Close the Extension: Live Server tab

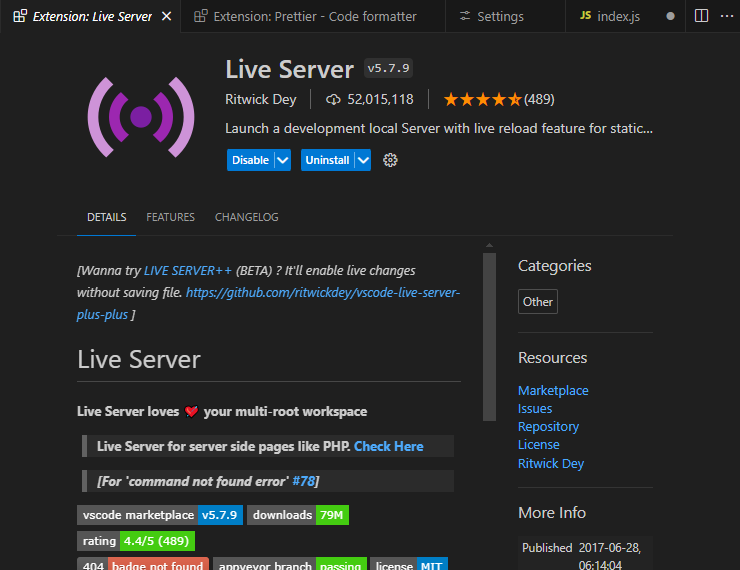point(167,17)
